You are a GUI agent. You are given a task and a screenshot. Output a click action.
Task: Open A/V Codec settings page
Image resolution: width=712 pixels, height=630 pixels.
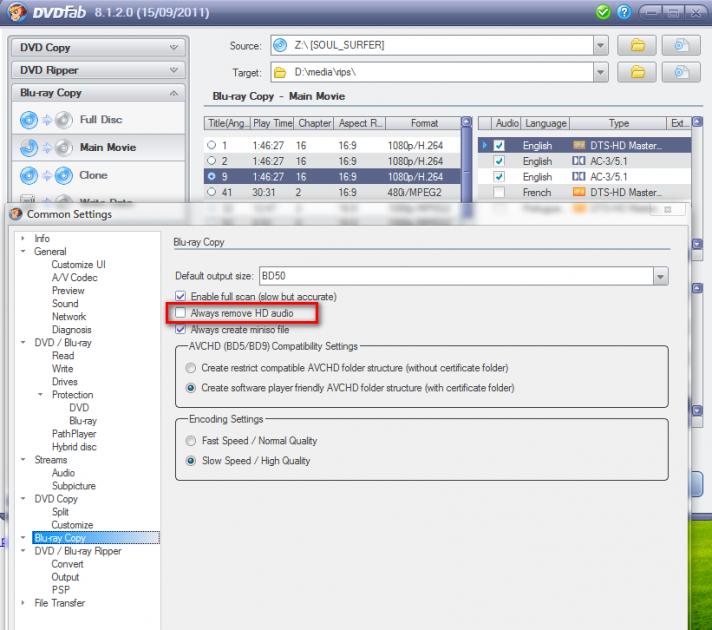[x=74, y=278]
